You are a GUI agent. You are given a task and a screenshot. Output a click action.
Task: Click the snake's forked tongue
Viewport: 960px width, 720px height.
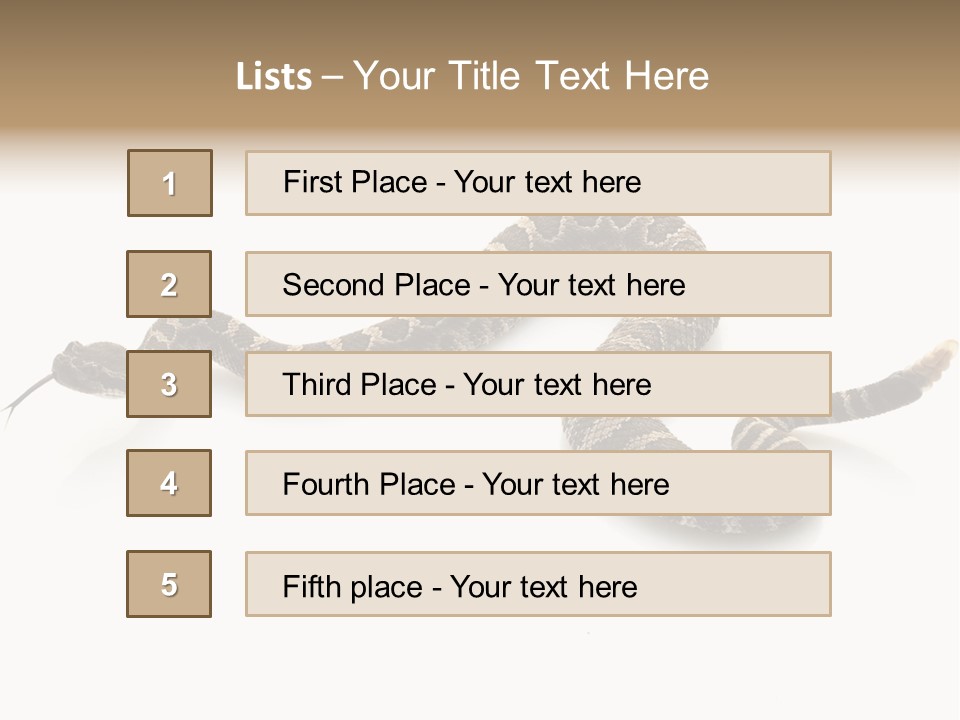[x=20, y=400]
